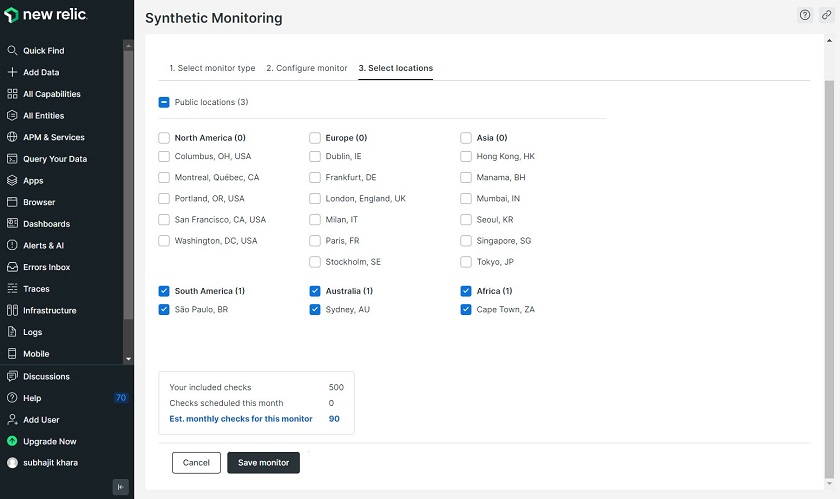840x499 pixels.
Task: Click subhajit khara user avatar
Action: point(12,463)
